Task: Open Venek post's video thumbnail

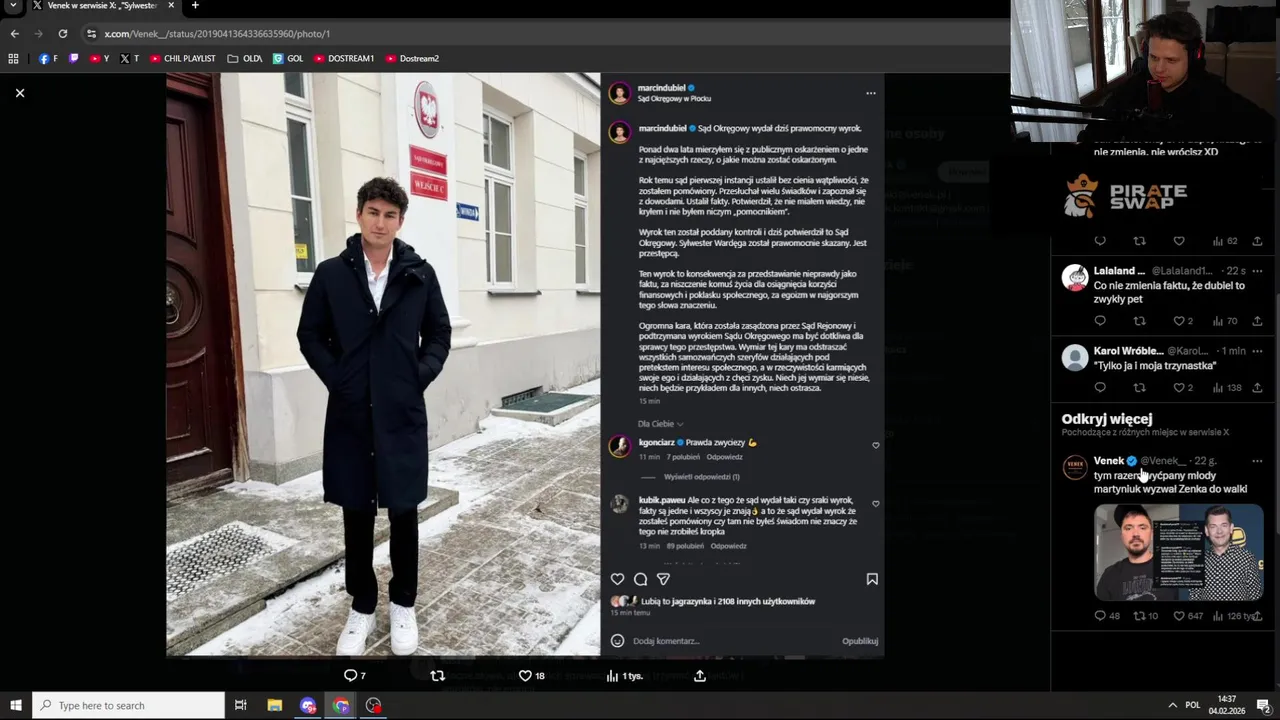Action: coord(1179,552)
